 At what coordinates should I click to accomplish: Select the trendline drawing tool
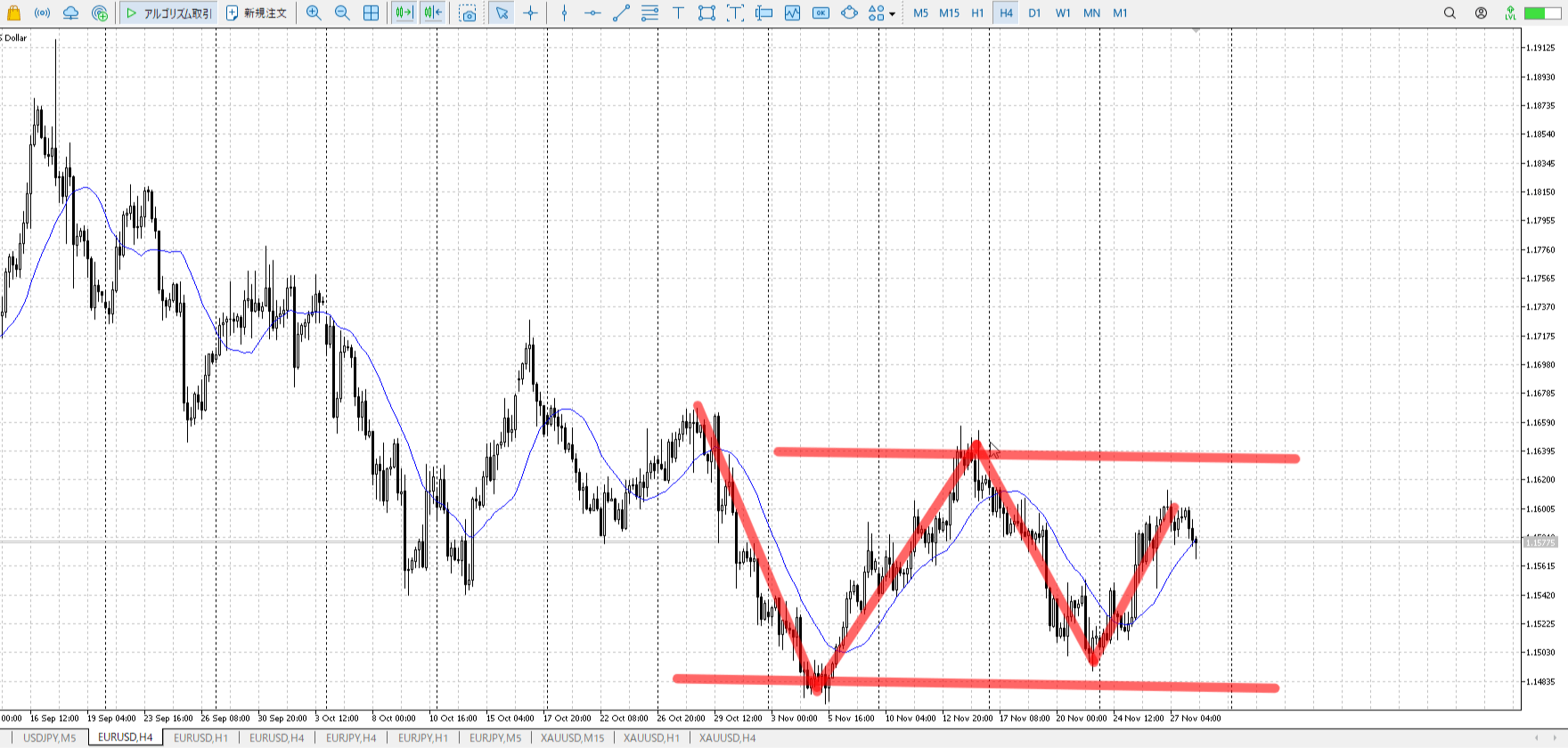(x=621, y=12)
